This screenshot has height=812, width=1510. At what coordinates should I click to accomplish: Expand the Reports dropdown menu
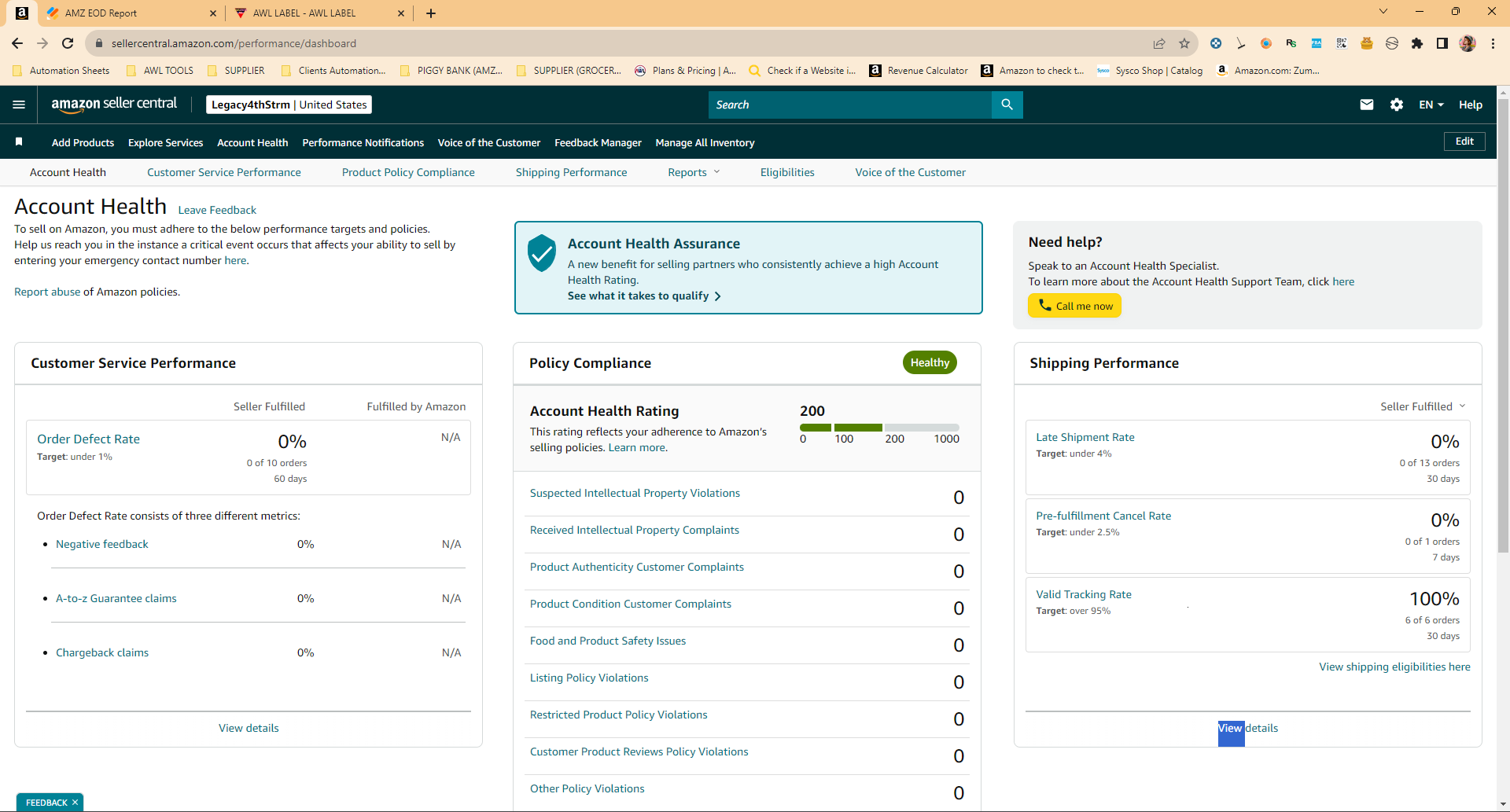click(x=694, y=172)
